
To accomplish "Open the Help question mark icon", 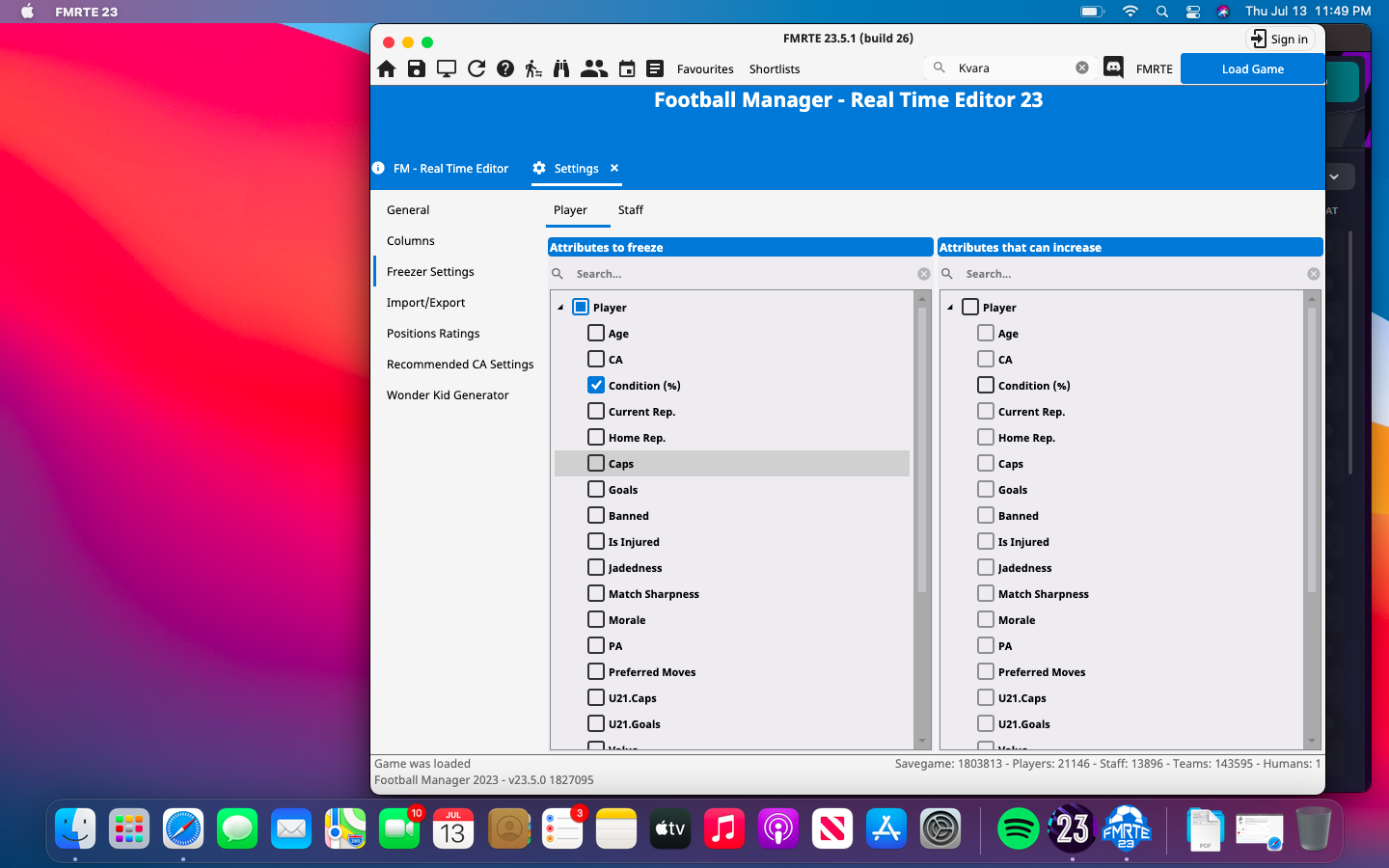I will tap(505, 68).
